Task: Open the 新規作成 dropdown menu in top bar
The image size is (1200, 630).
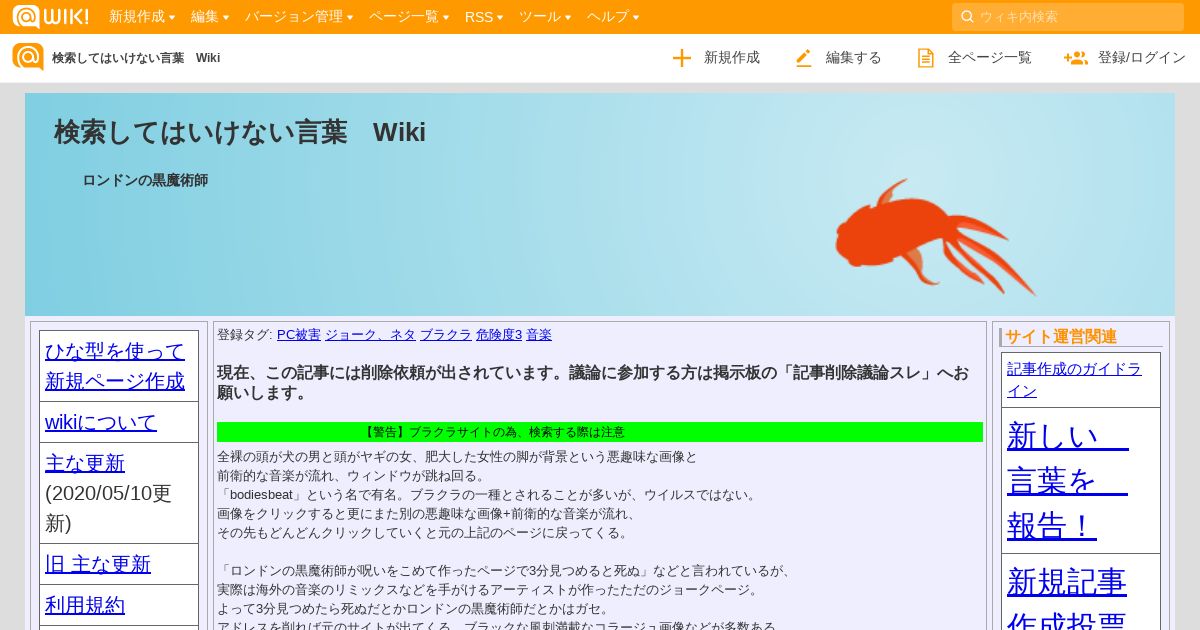Action: point(142,17)
